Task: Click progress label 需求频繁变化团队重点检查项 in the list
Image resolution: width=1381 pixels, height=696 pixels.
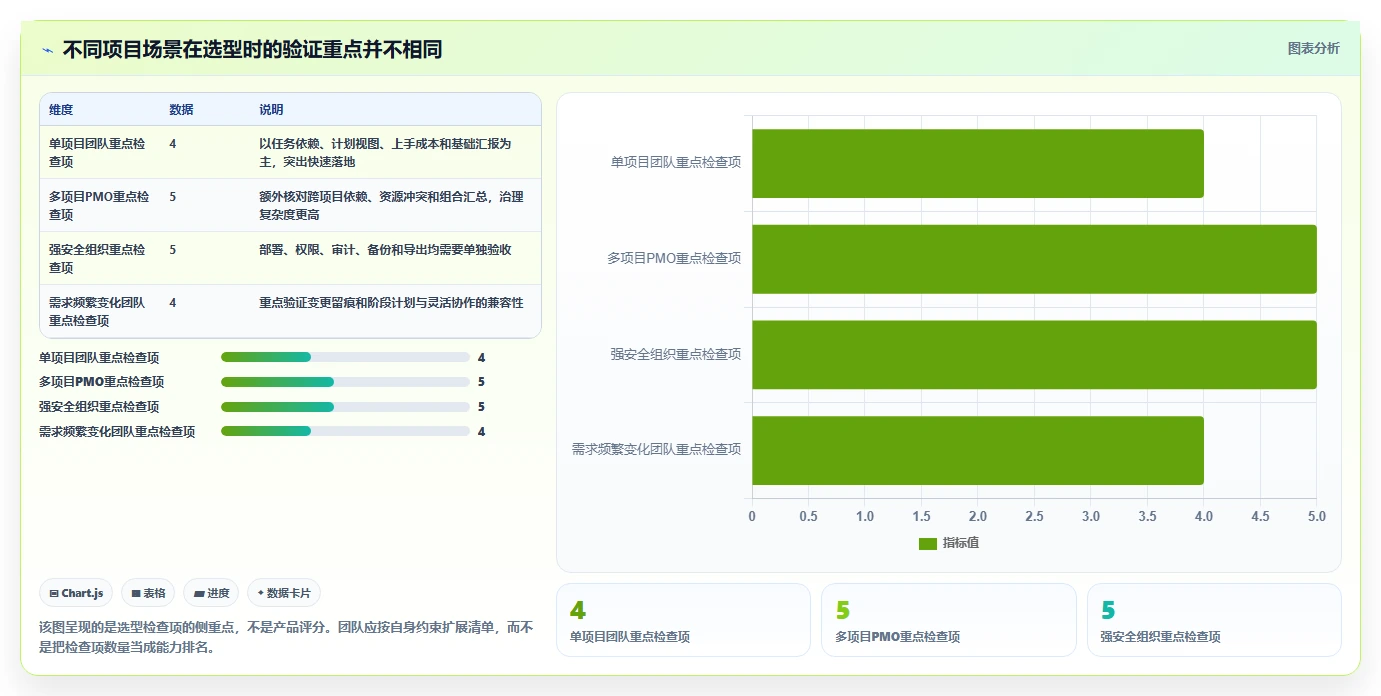Action: [x=117, y=432]
